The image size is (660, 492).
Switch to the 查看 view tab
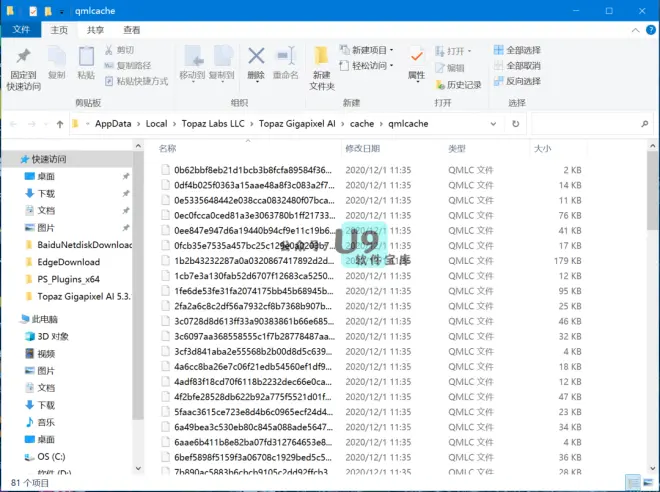132,30
